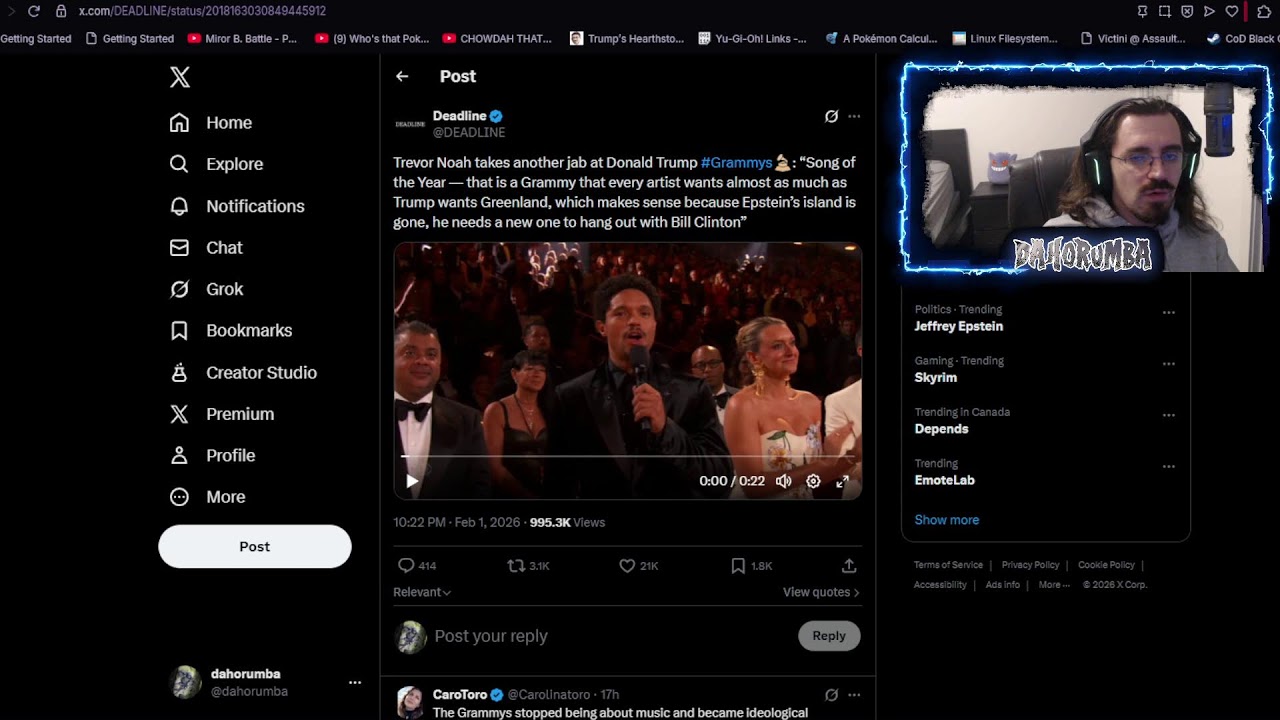Click the Profile person icon
The width and height of the screenshot is (1280, 720).
(179, 455)
